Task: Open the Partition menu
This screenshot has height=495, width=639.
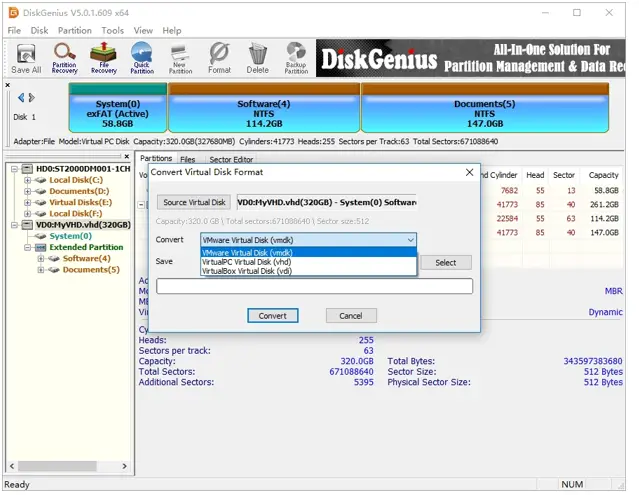Action: point(75,31)
